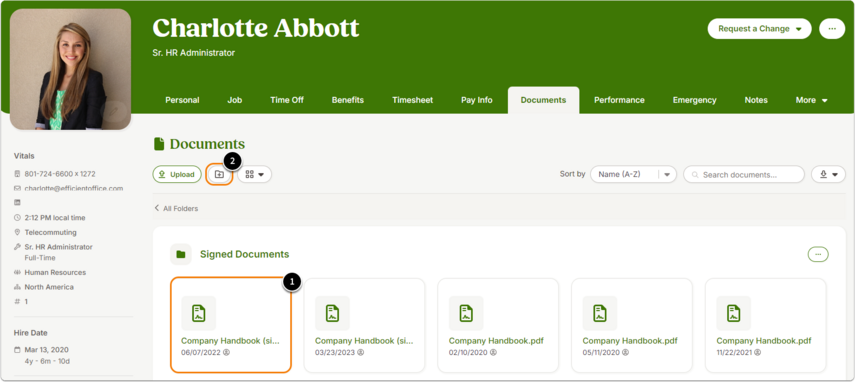Click the Search documents field
This screenshot has width=855, height=382.
pyautogui.click(x=744, y=174)
